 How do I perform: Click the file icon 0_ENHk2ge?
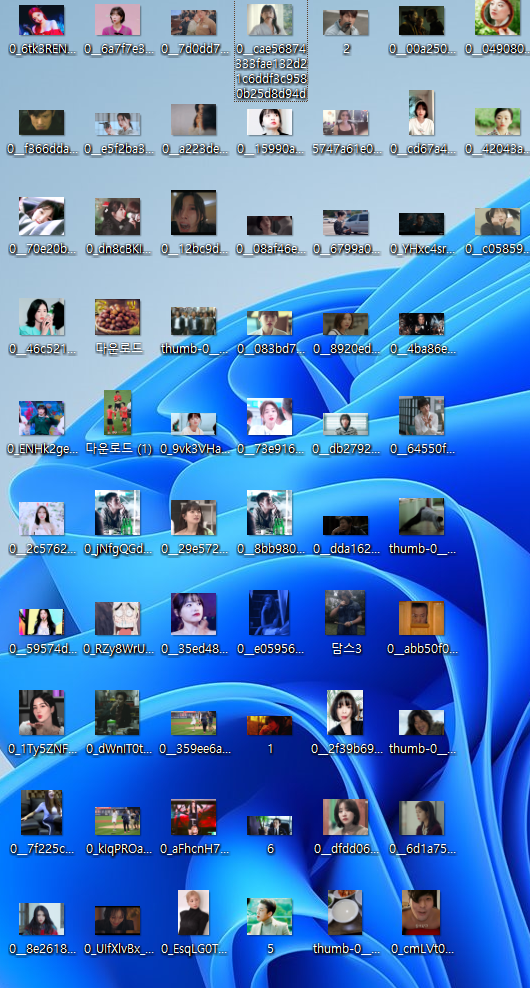pyautogui.click(x=42, y=418)
